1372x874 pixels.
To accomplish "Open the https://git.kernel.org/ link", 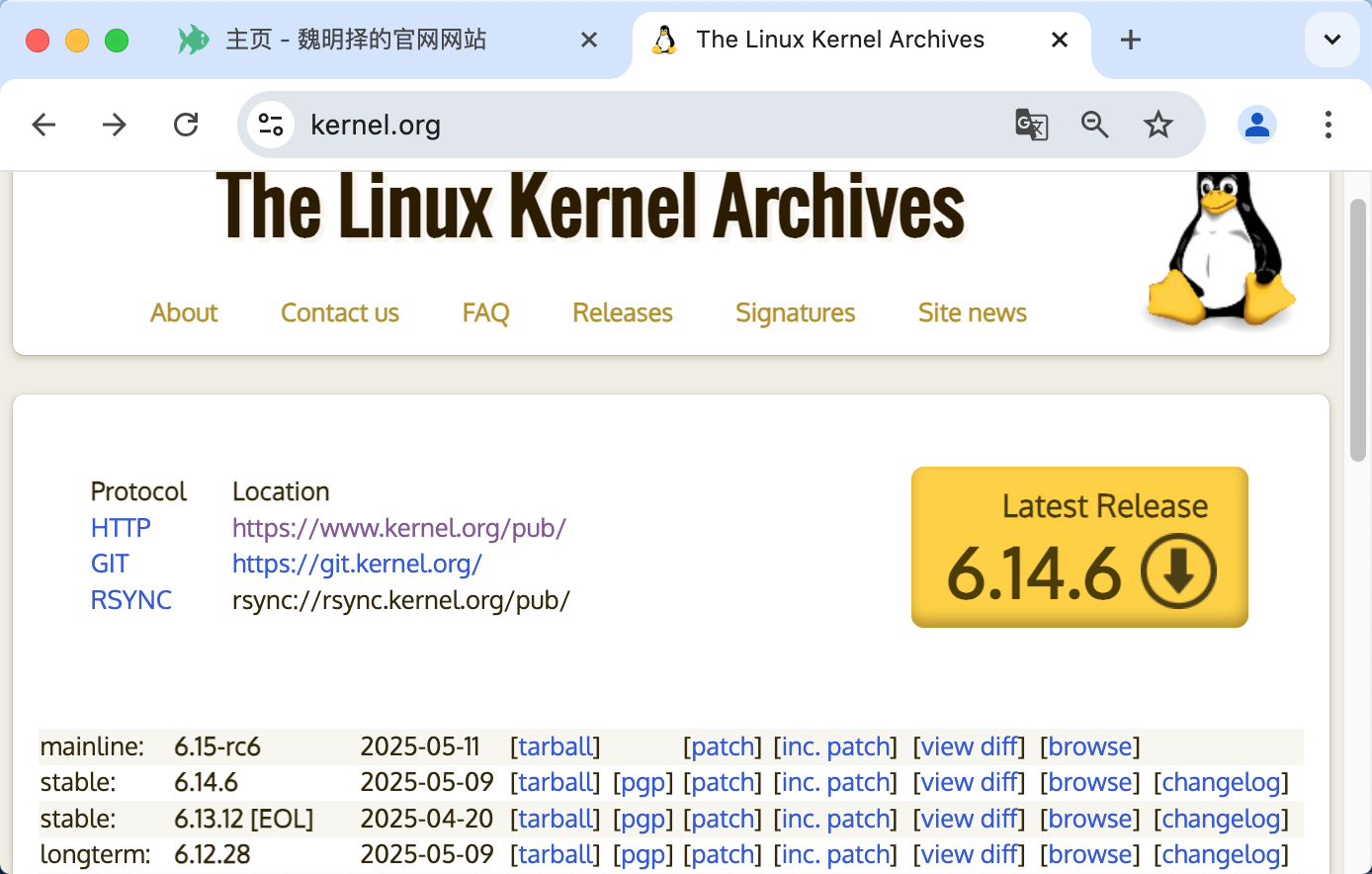I will pos(358,564).
